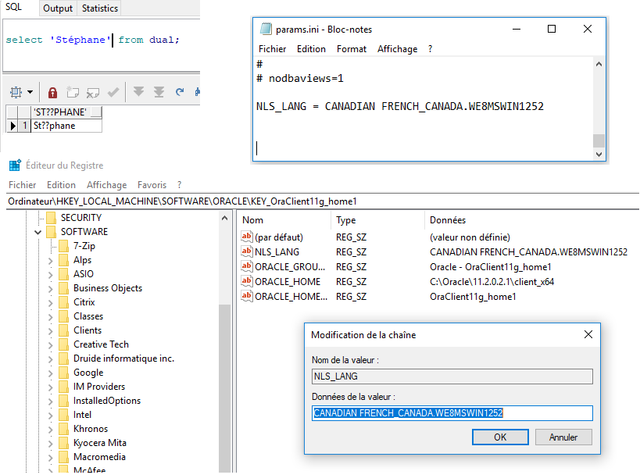Select the IM Providers tree item
This screenshot has width=640, height=474.
[x=99, y=387]
